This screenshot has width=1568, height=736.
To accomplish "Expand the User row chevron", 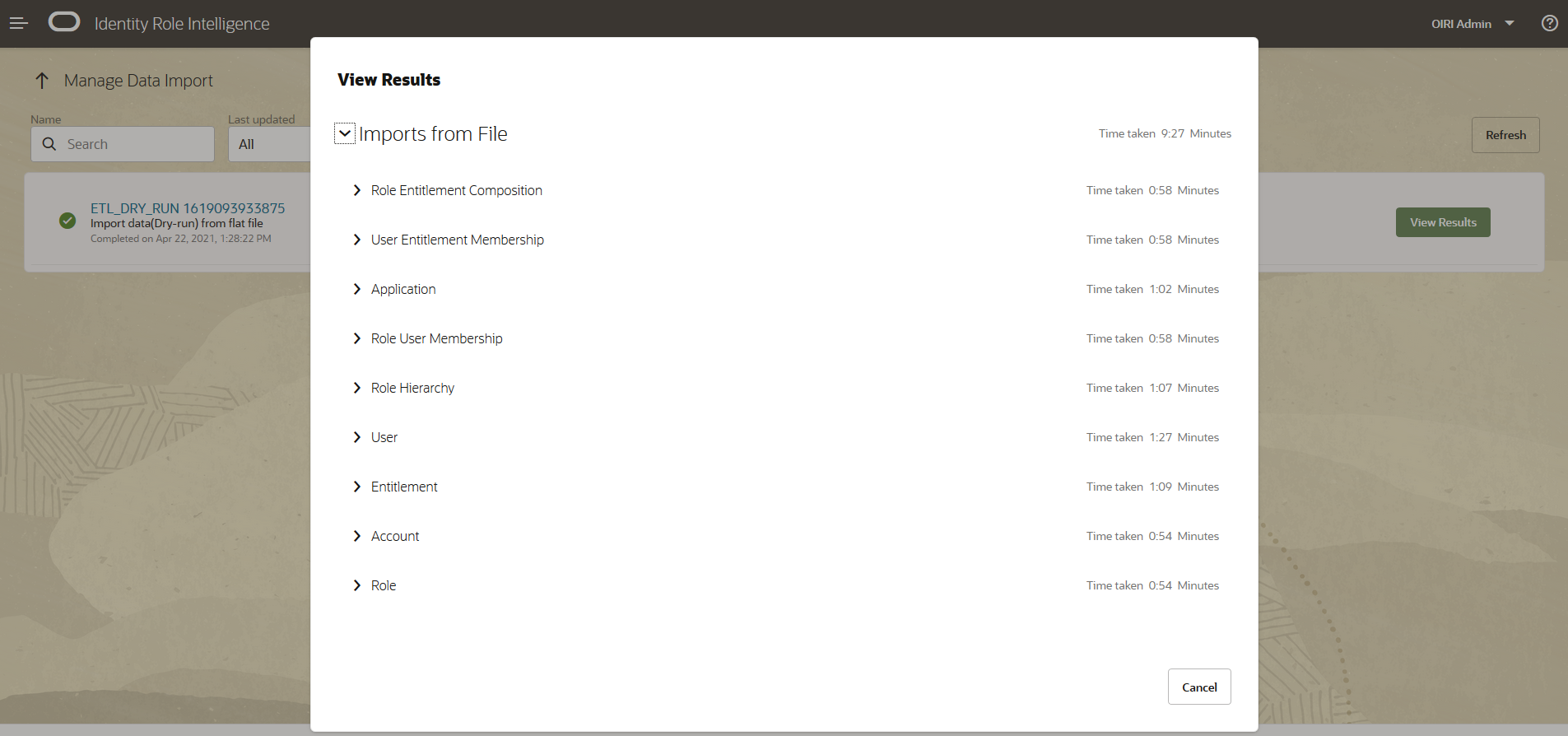I will click(x=356, y=437).
